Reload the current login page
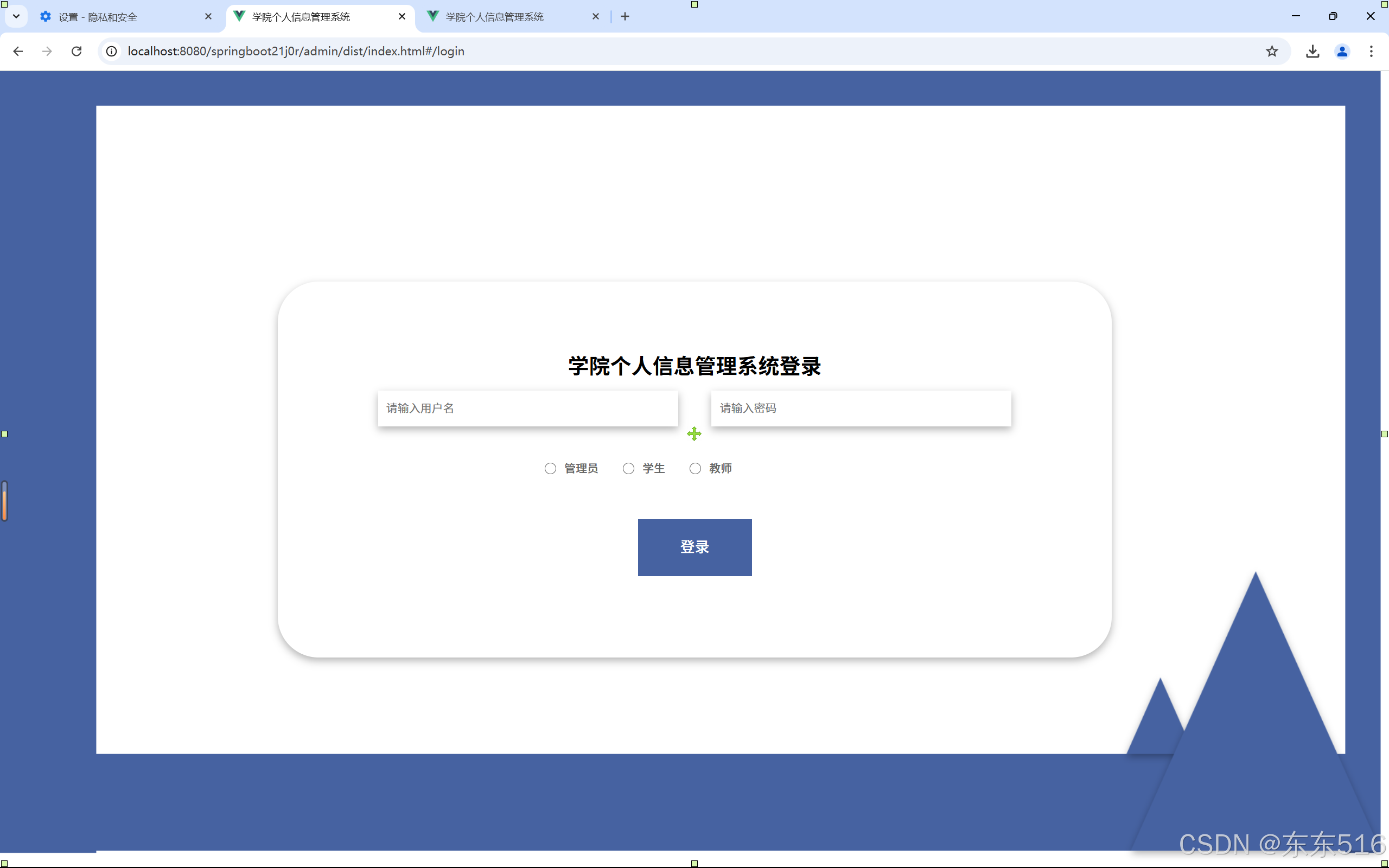Viewport: 1389px width, 868px height. (x=77, y=51)
